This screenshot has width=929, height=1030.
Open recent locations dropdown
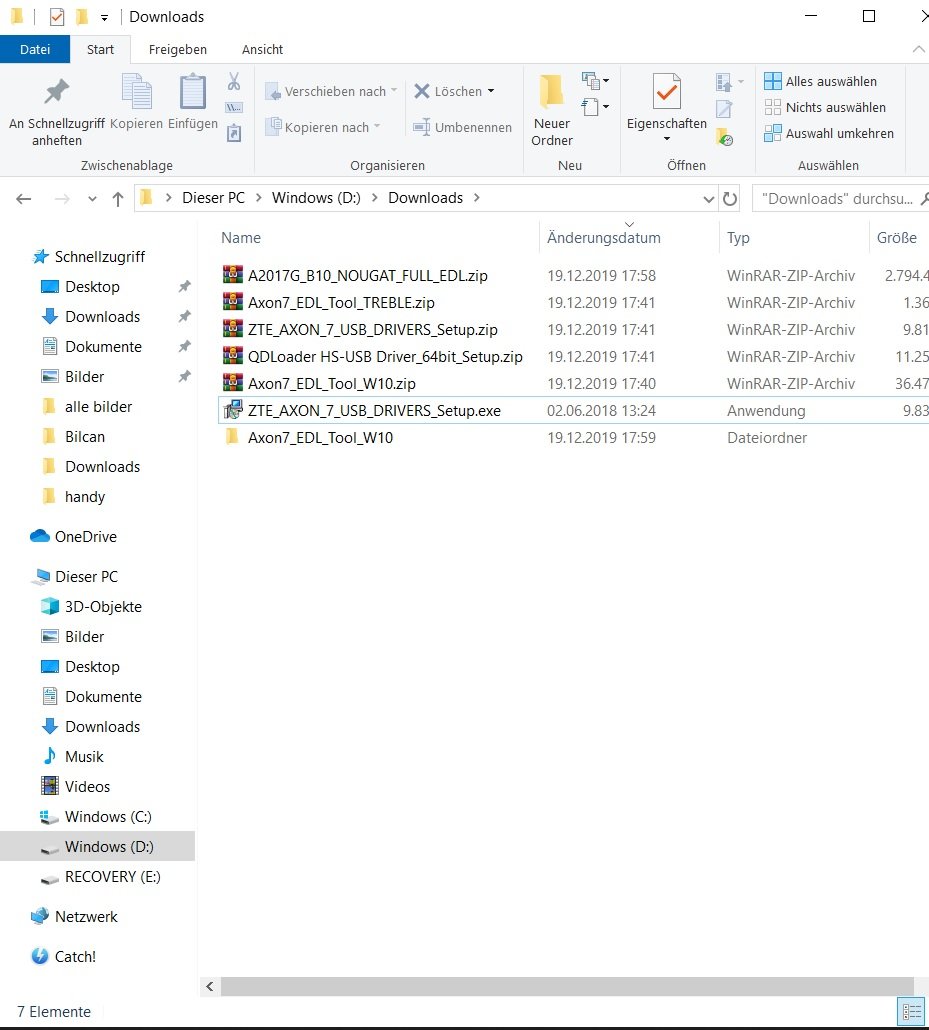92,198
